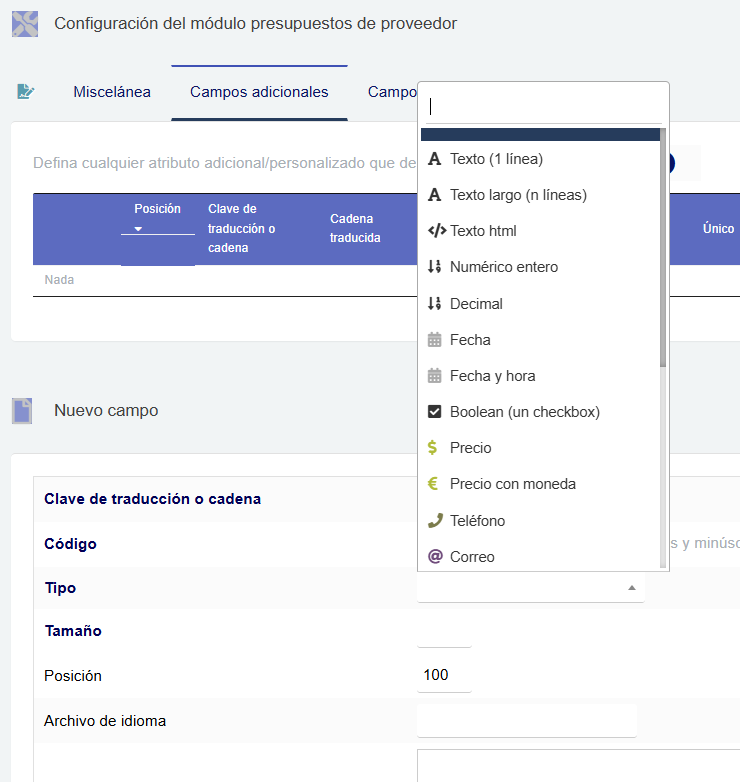Screen dimensions: 740x782
Task: Collapse the Tipo dropdown arrow
Action: point(631,588)
